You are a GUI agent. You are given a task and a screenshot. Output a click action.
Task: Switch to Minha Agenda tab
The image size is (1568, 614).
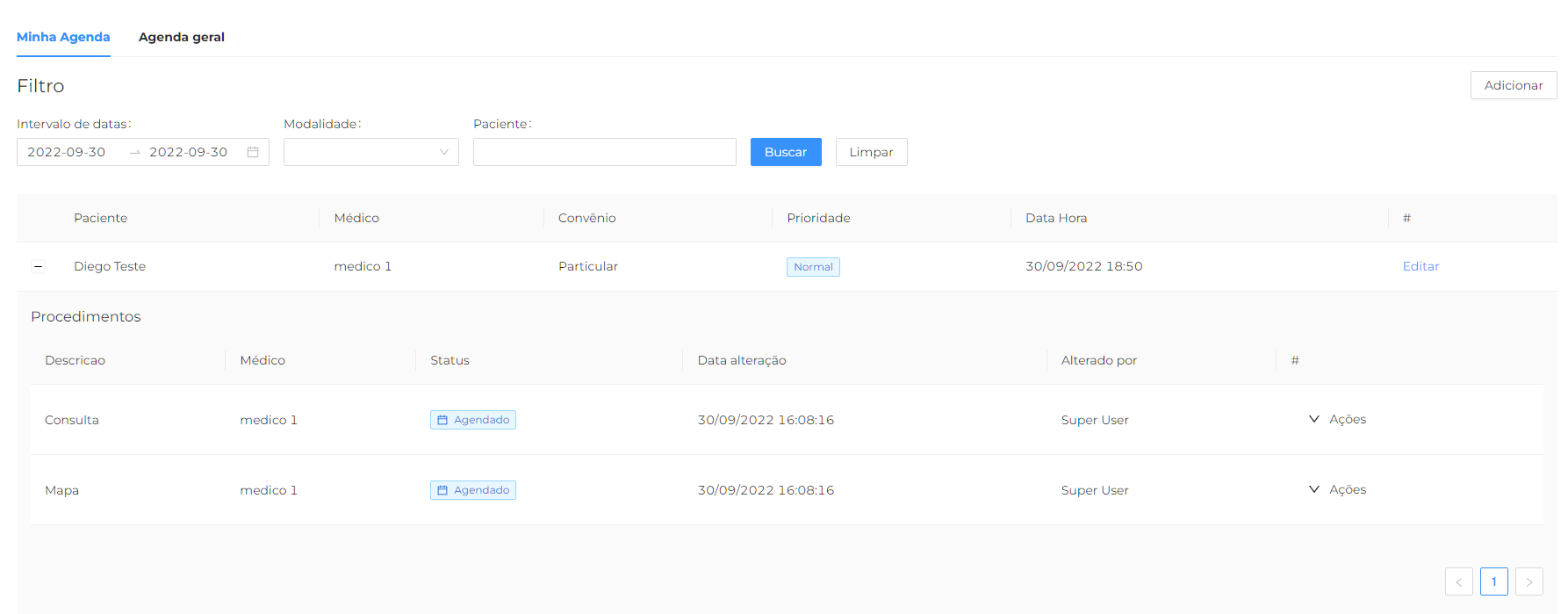coord(63,37)
